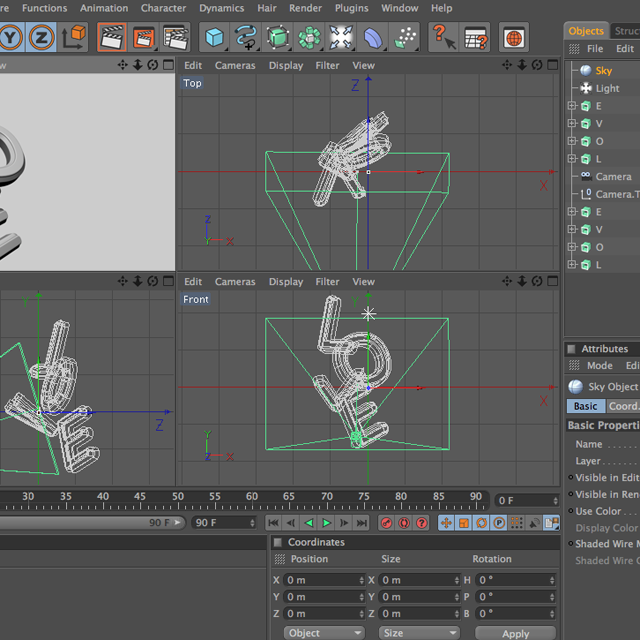640x640 pixels.
Task: Click the zoom-camera icon in Top viewport
Action: 522,65
